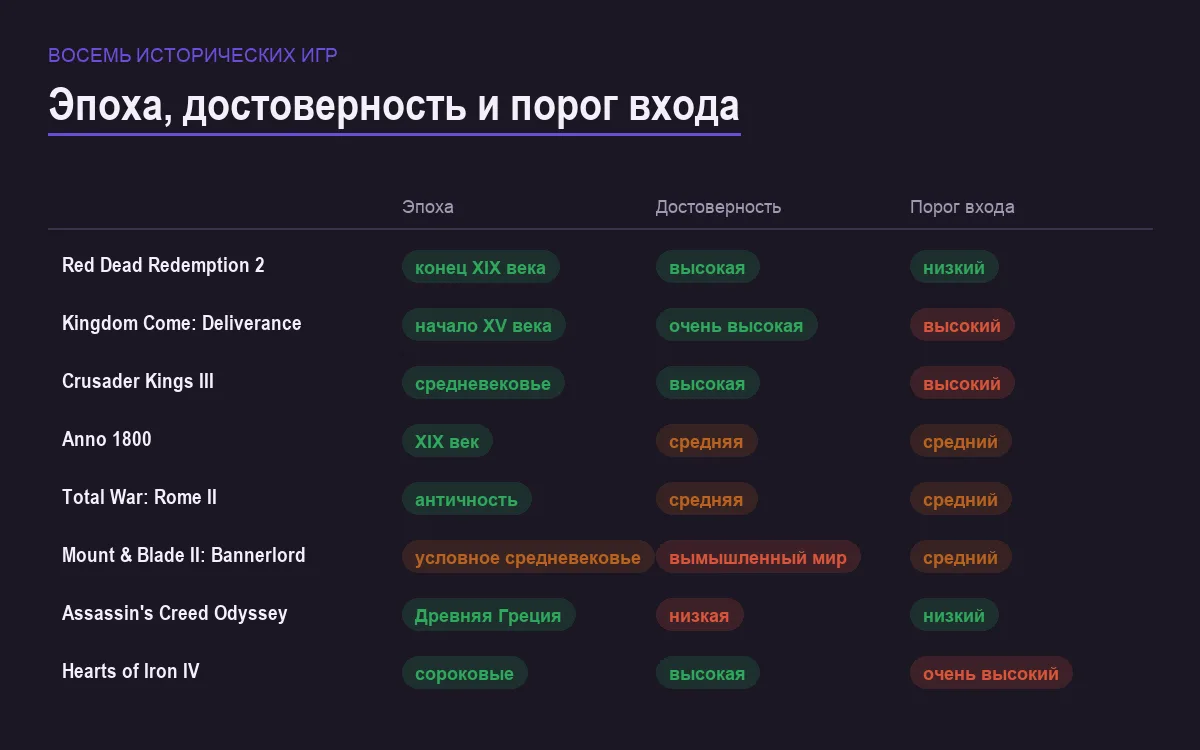Click the "XIX век" tag for Anno 1800
1200x750 pixels.
tap(447, 441)
